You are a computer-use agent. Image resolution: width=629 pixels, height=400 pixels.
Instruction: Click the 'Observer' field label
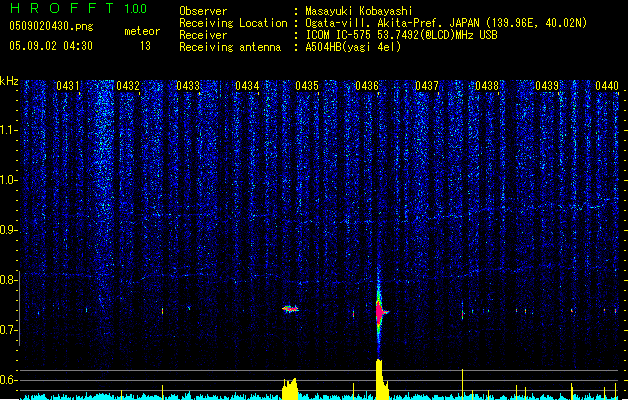203,11
